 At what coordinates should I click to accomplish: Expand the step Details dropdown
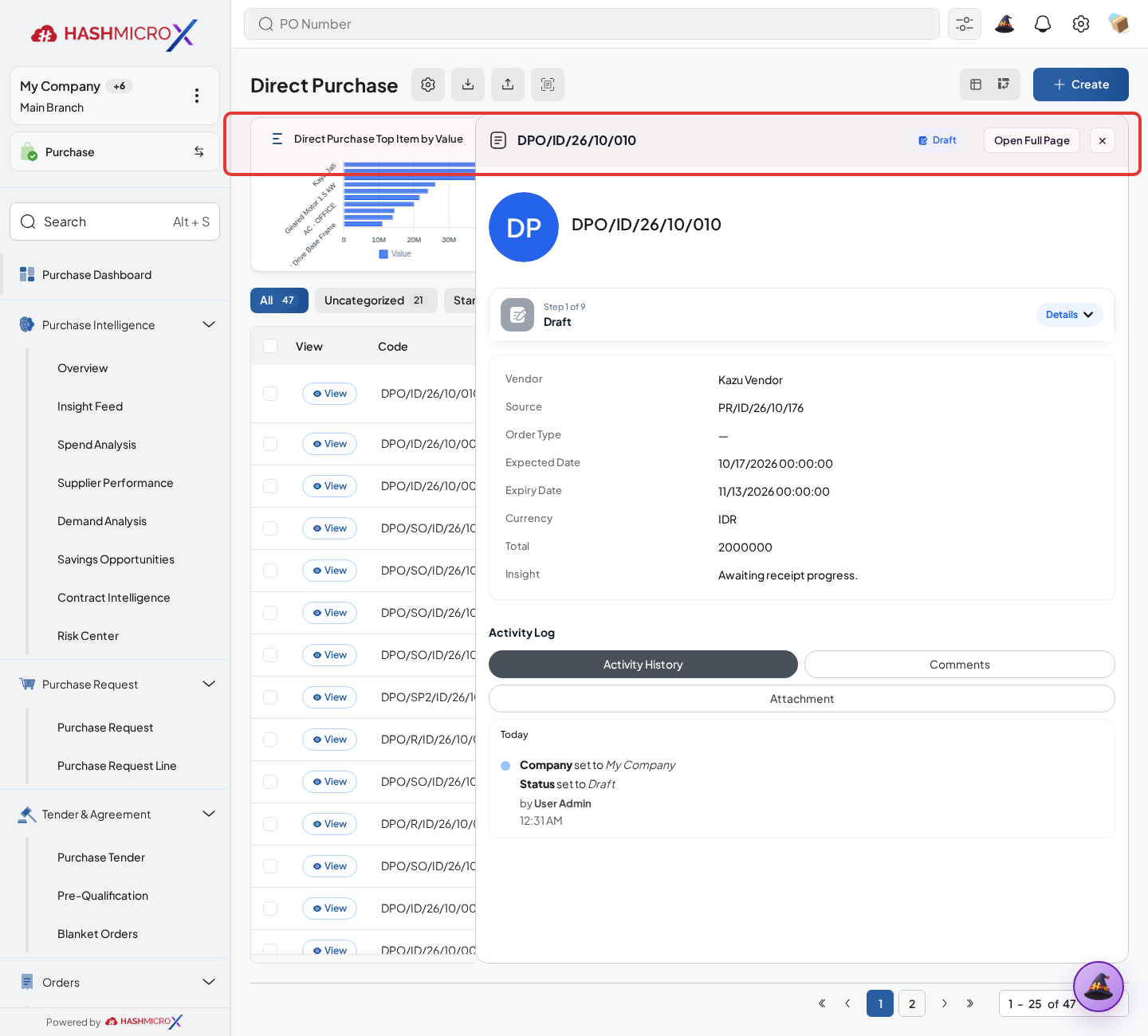(1070, 315)
